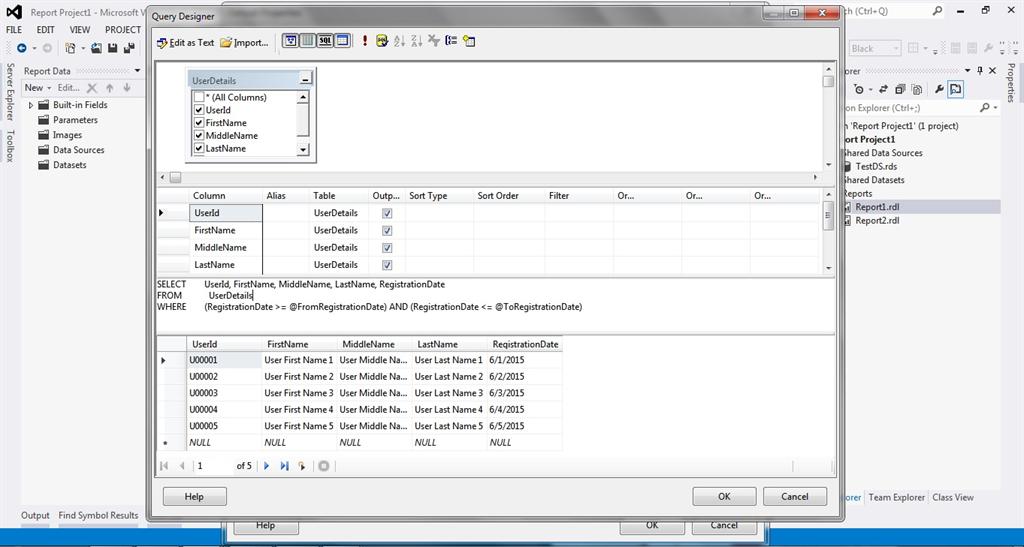Toggle the Output checkbox for the UserId row
1024x547 pixels.
(387, 213)
